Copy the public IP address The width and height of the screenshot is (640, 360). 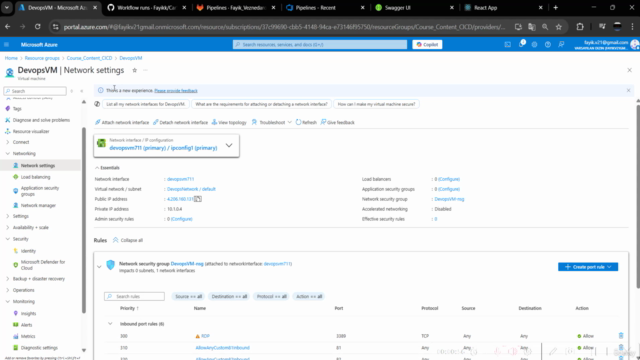(198, 199)
